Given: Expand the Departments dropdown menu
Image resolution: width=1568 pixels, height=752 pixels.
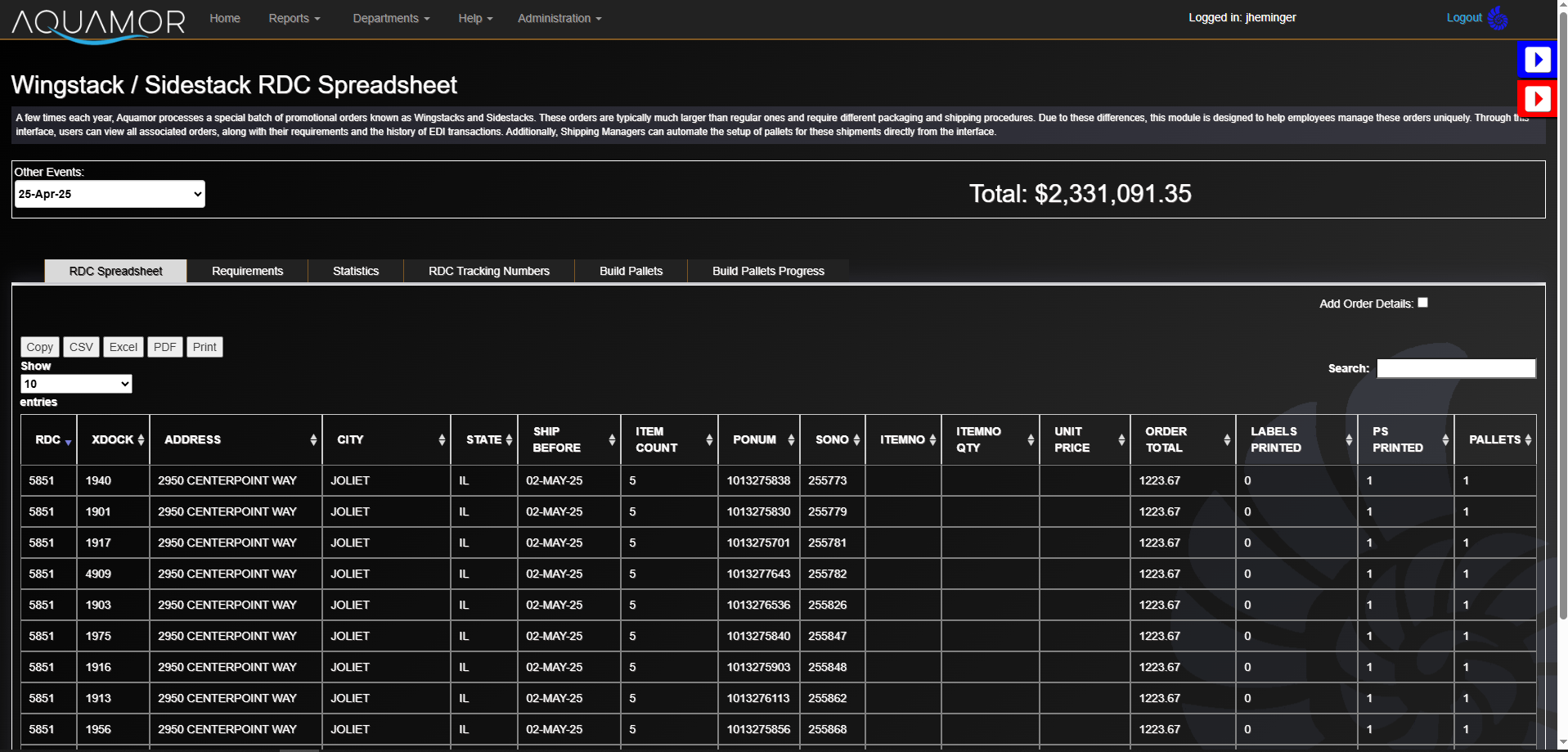Looking at the screenshot, I should [390, 18].
